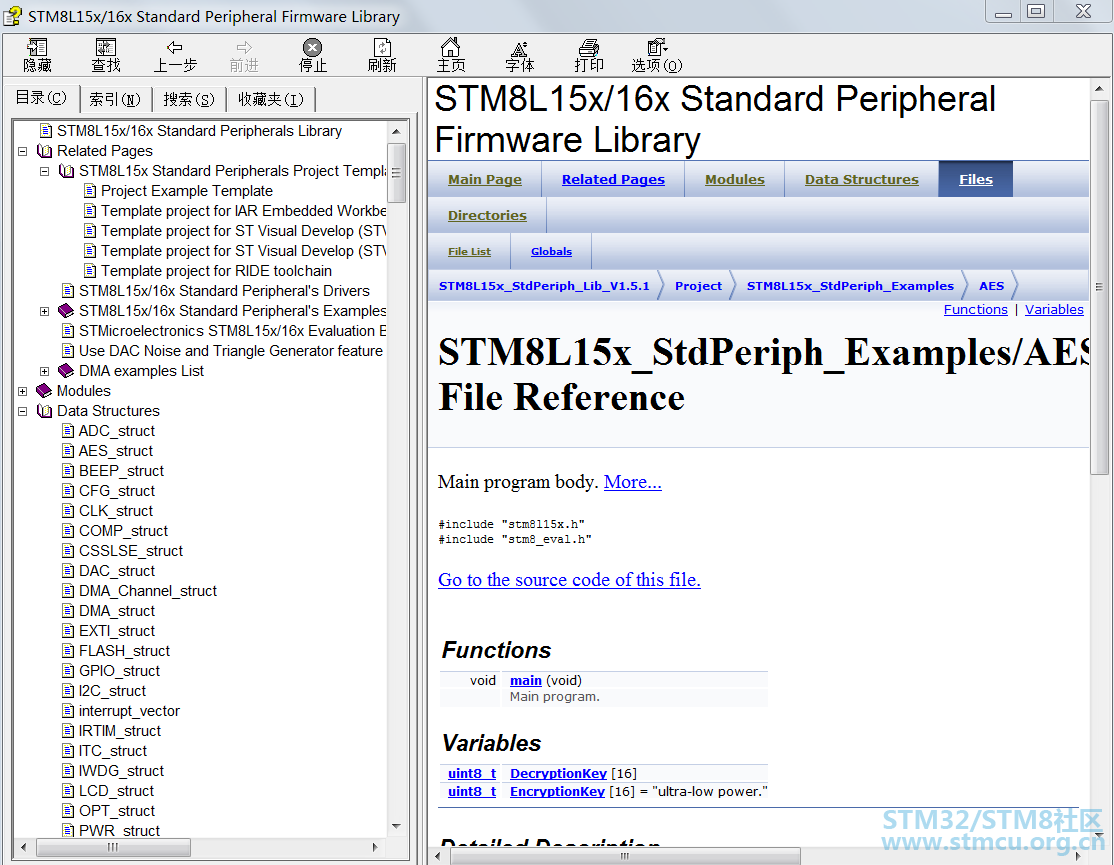Open the Options (选项) toolbar icon

click(657, 48)
